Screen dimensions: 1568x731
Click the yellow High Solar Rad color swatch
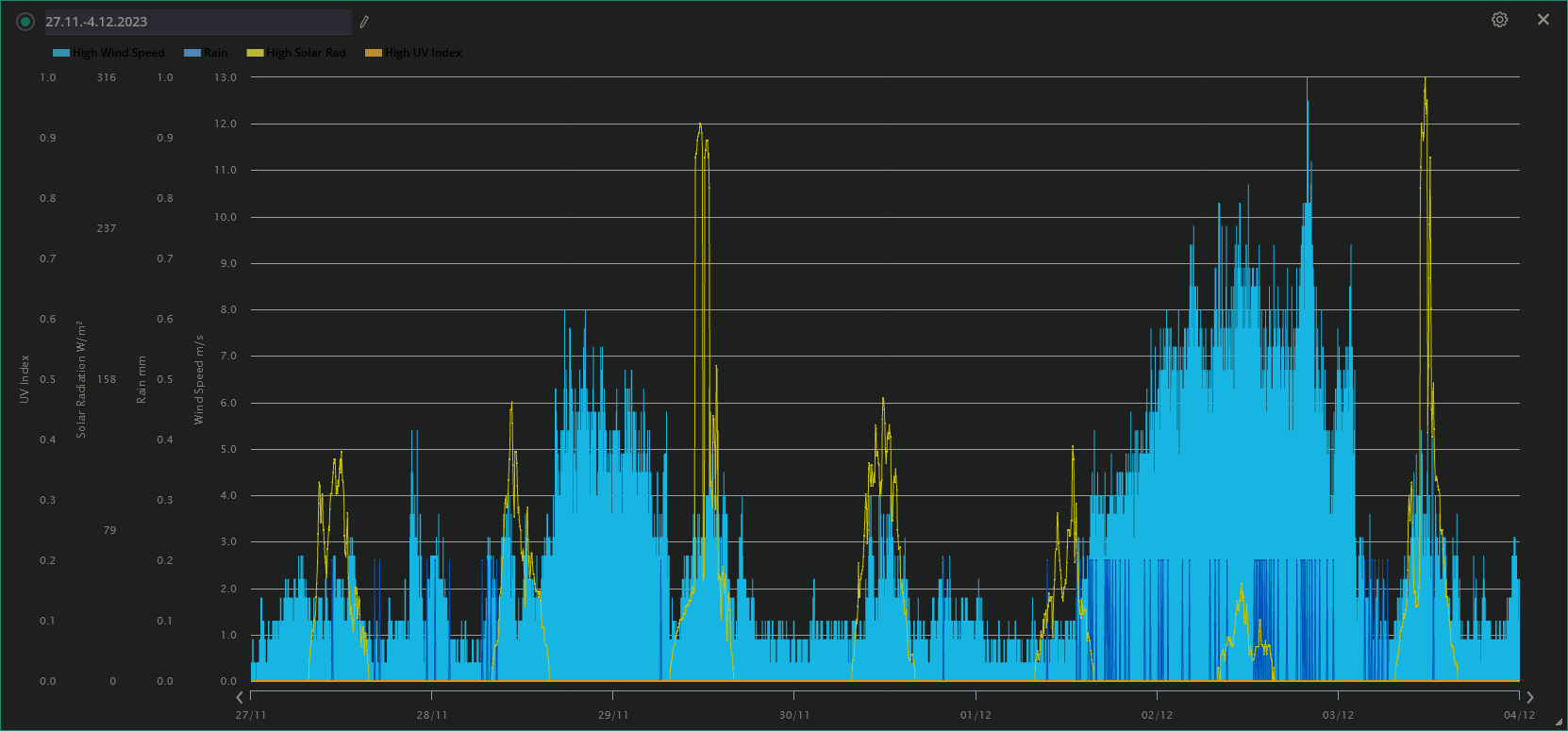click(x=255, y=53)
